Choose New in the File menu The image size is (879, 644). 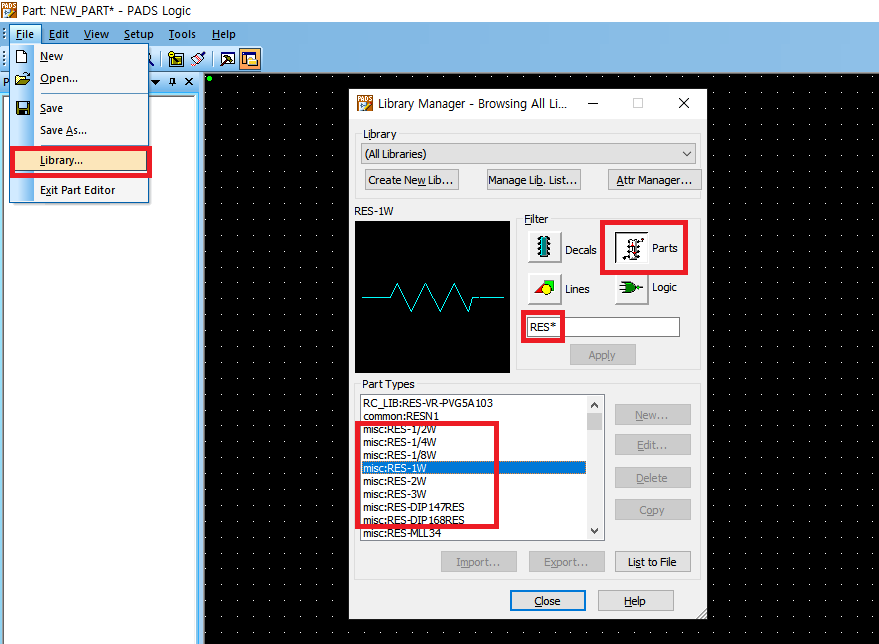coord(80,57)
